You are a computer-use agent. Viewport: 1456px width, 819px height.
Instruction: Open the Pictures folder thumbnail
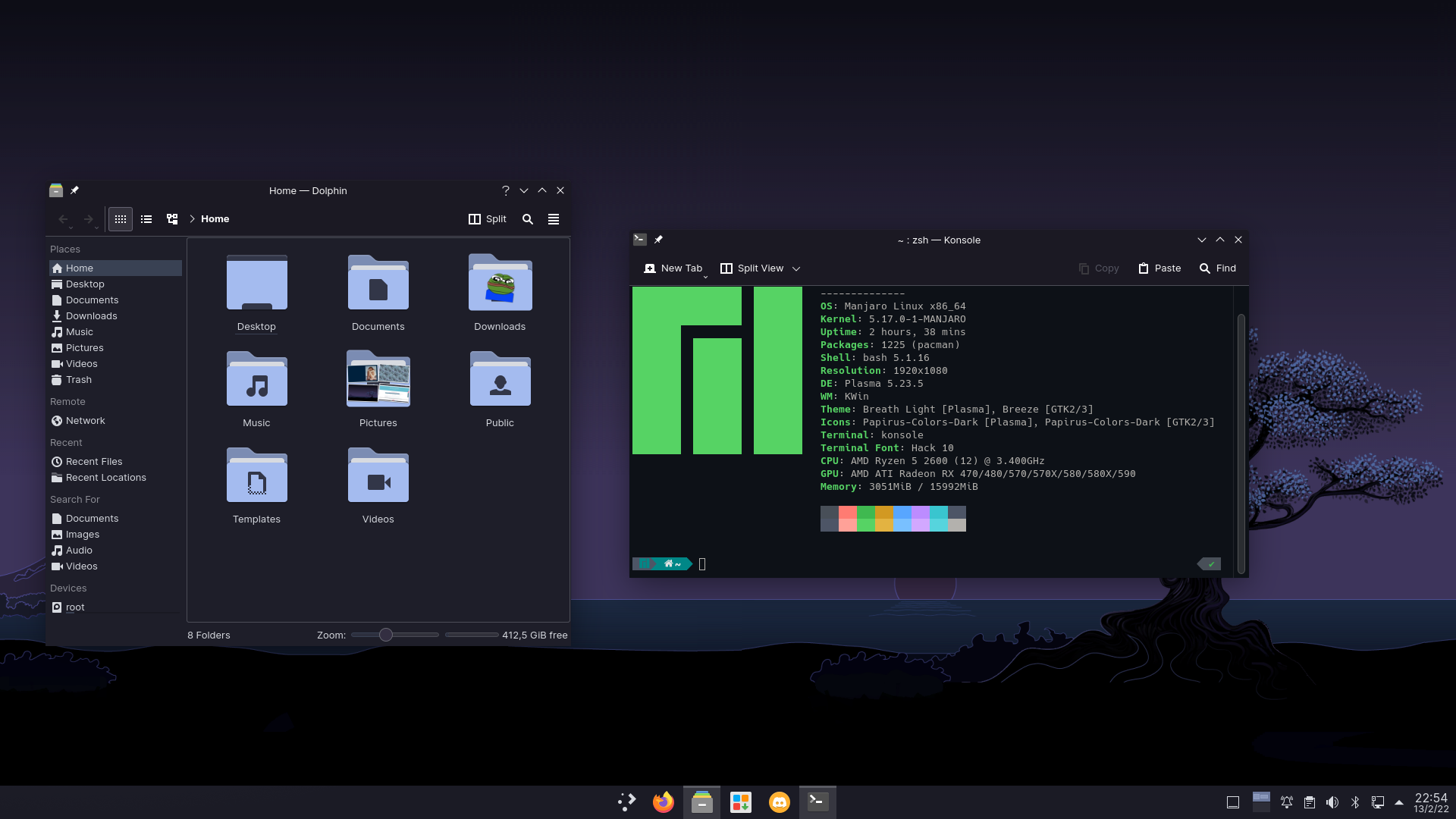coord(378,379)
